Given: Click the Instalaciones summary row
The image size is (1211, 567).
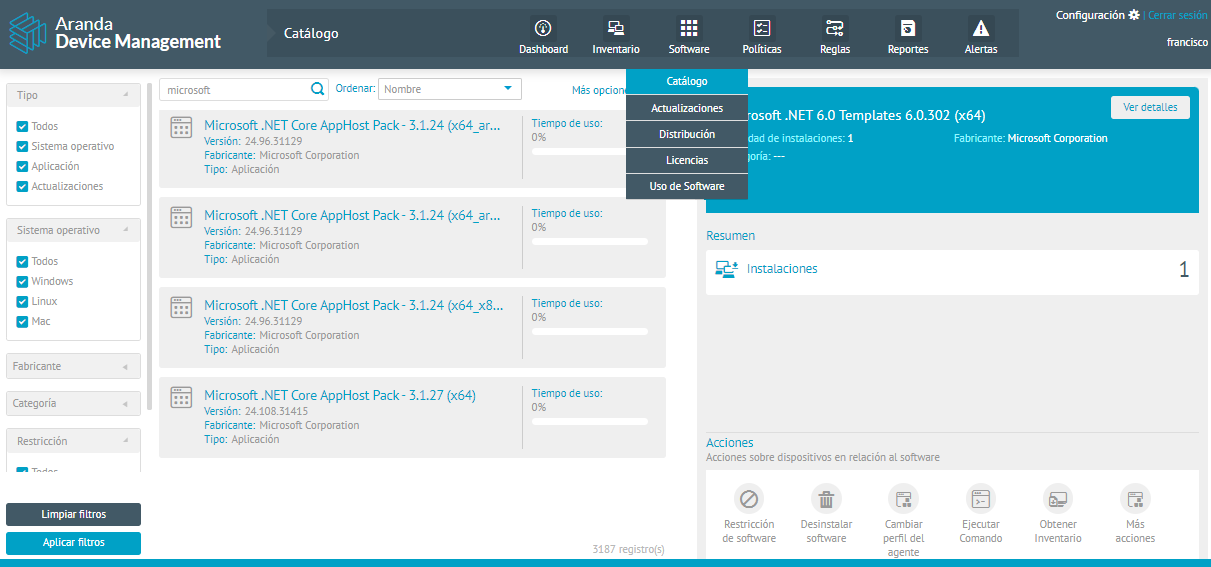Looking at the screenshot, I should click(x=952, y=272).
